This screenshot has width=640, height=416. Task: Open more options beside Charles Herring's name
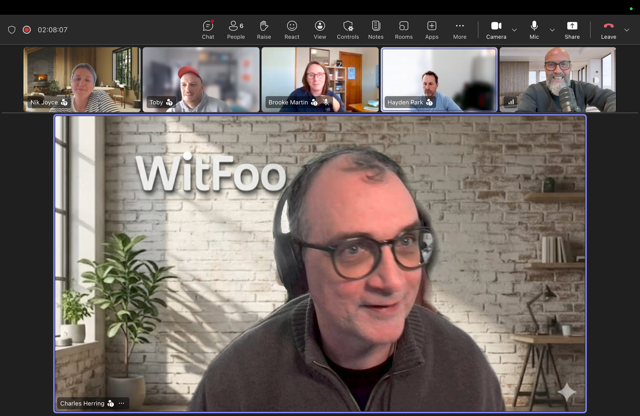(121, 403)
